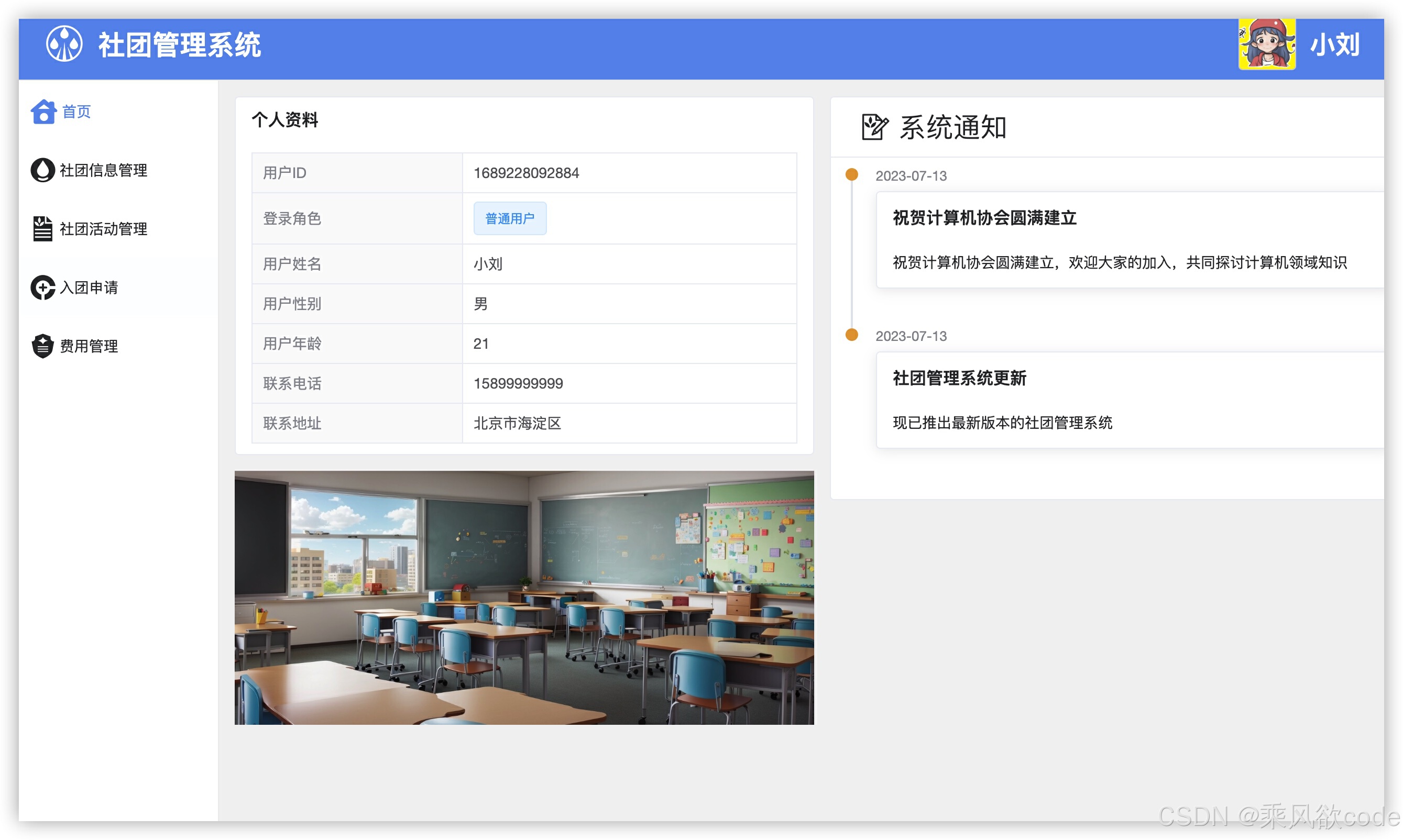Click the 社团管理系统 logo icon
This screenshot has width=1403, height=840.
(64, 44)
